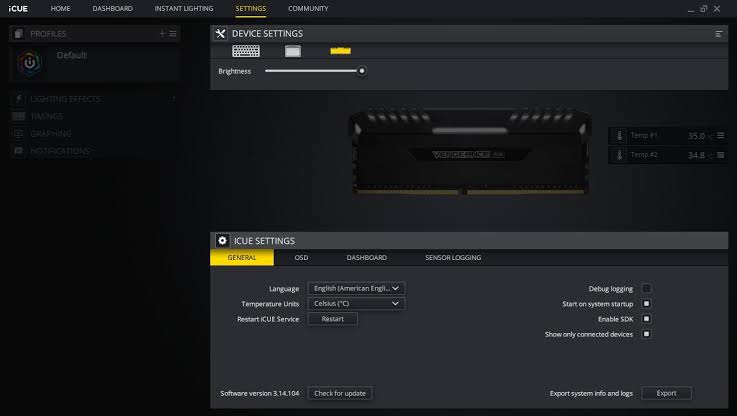The width and height of the screenshot is (737, 416).
Task: Click the wrench Device Settings icon
Action: 220,34
